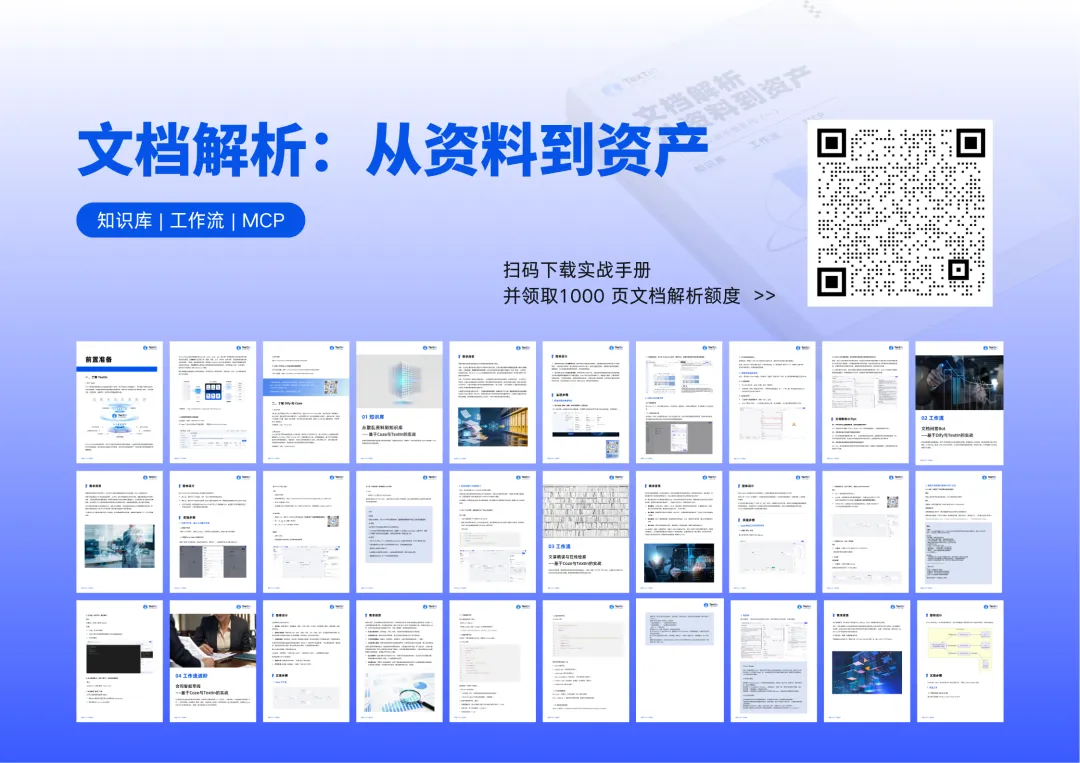Image resolution: width=1080 pixels, height=763 pixels.
Task: Open page thumbnail showing golden corridor image
Action: pyautogui.click(x=492, y=402)
